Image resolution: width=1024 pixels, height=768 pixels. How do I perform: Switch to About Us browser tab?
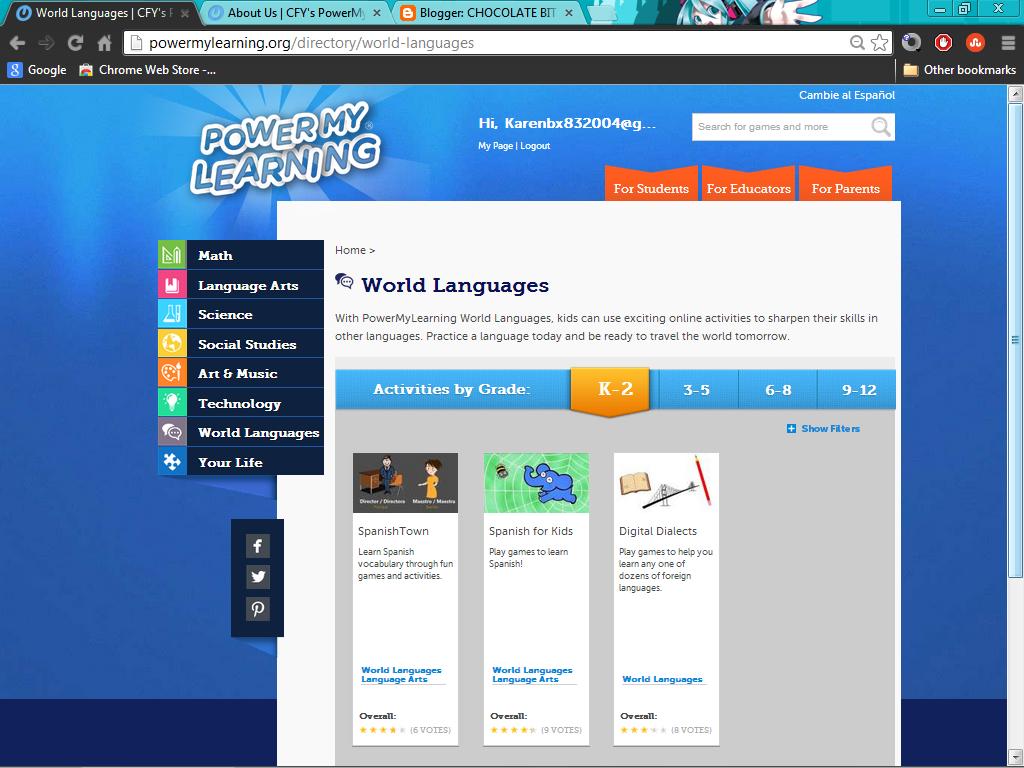coord(296,12)
